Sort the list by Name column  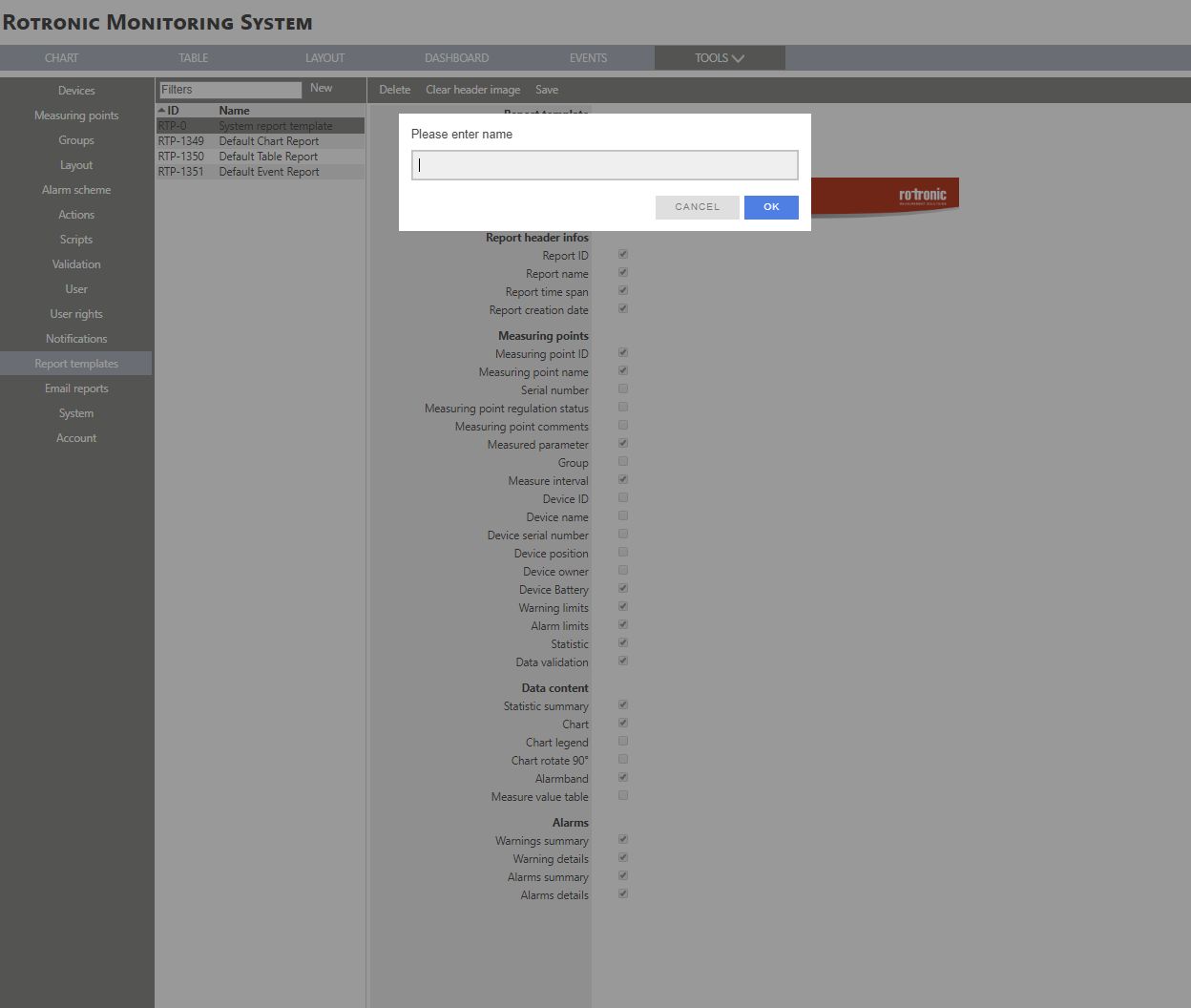(235, 111)
